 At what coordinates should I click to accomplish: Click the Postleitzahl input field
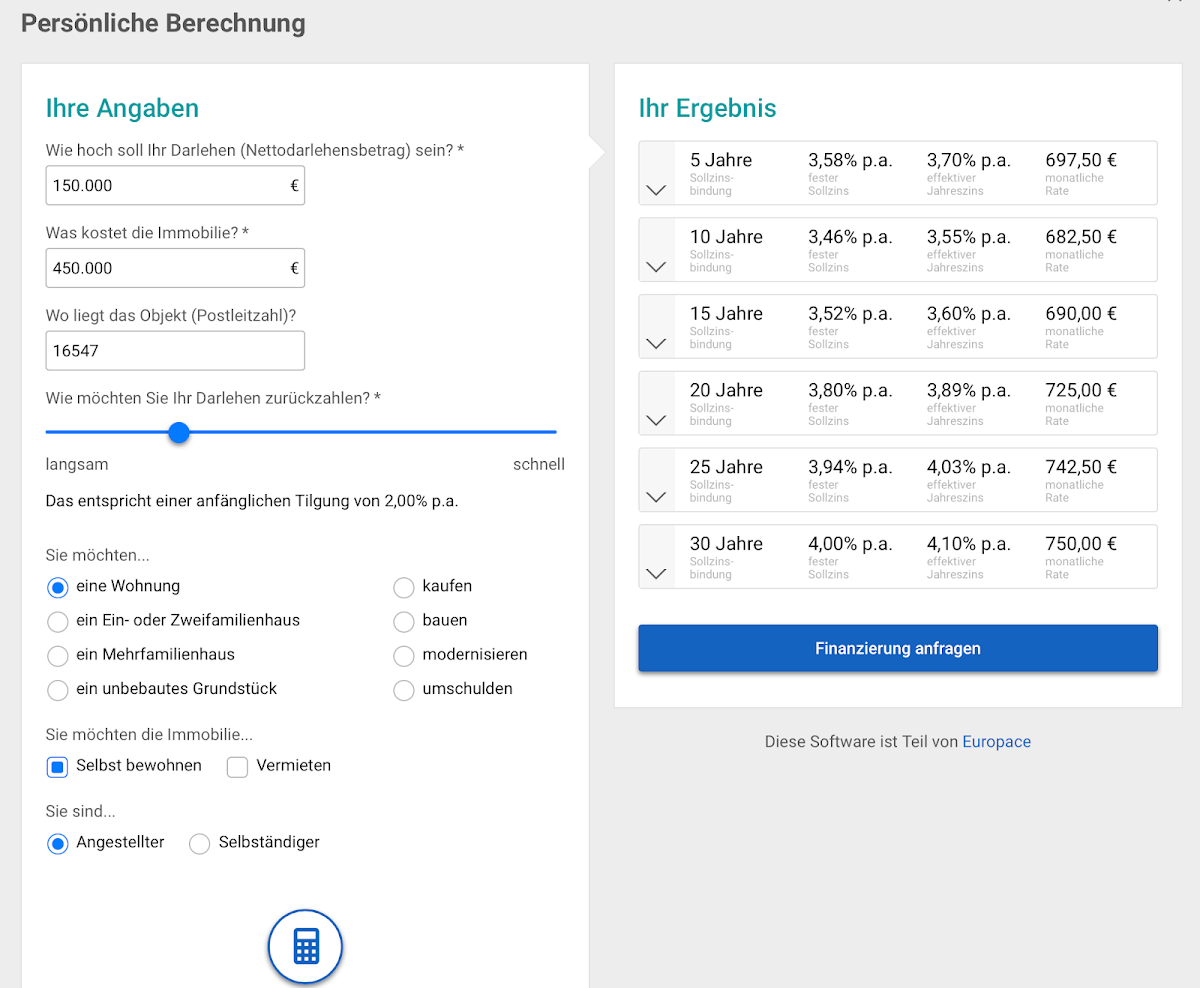click(175, 351)
